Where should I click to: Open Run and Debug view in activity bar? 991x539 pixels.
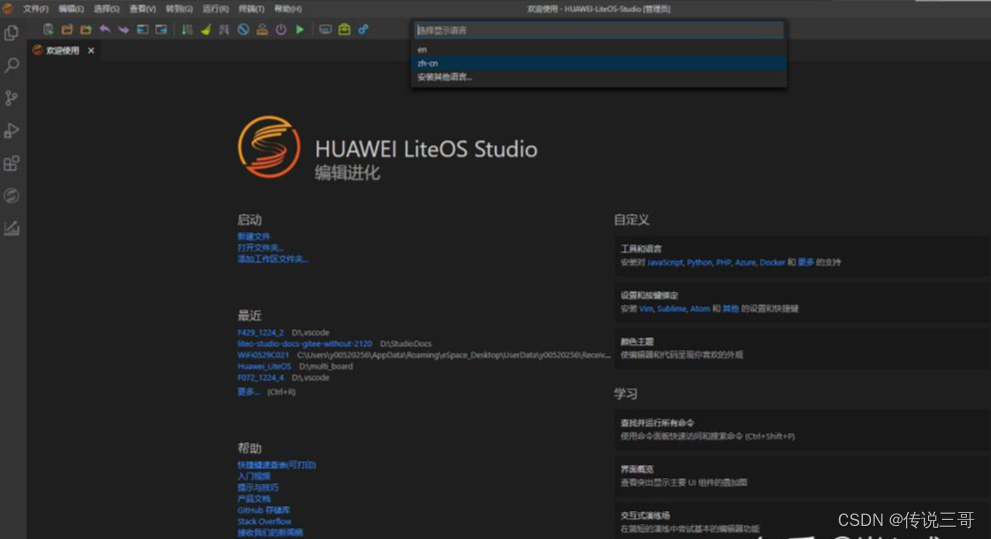click(x=11, y=131)
